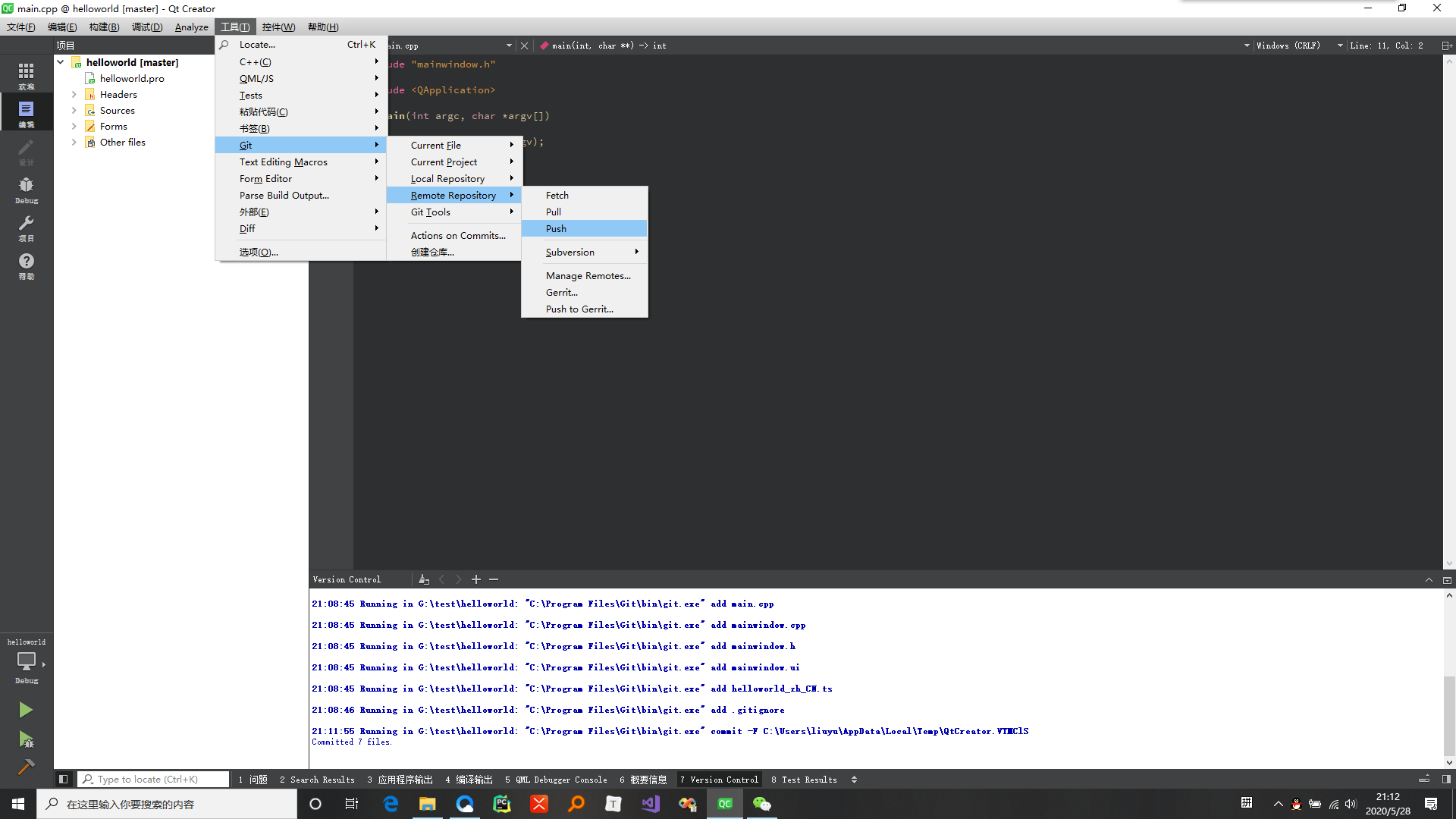This screenshot has height=819, width=1456.
Task: Select Locate... in the tools menu
Action: pos(301,44)
